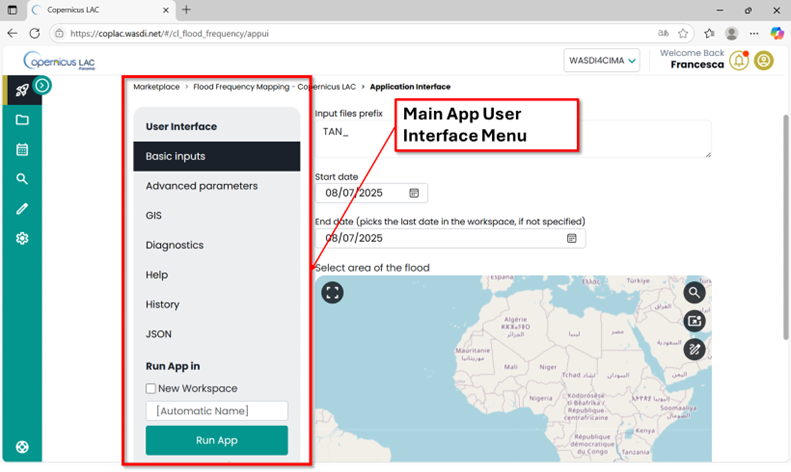
Task: Open the folder Workspaces icon in sidebar
Action: tap(22, 120)
